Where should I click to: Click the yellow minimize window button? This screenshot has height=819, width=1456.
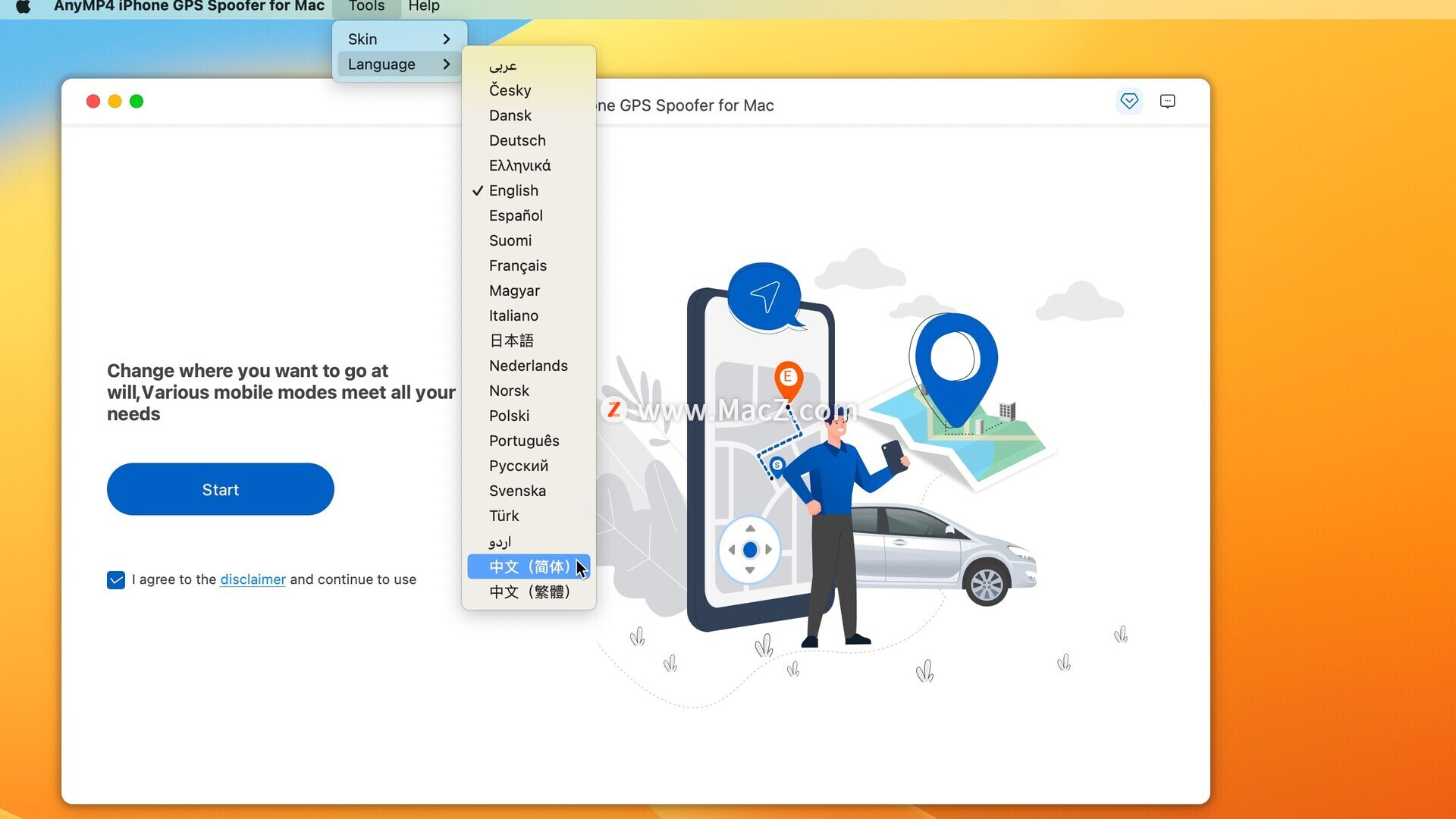115,102
